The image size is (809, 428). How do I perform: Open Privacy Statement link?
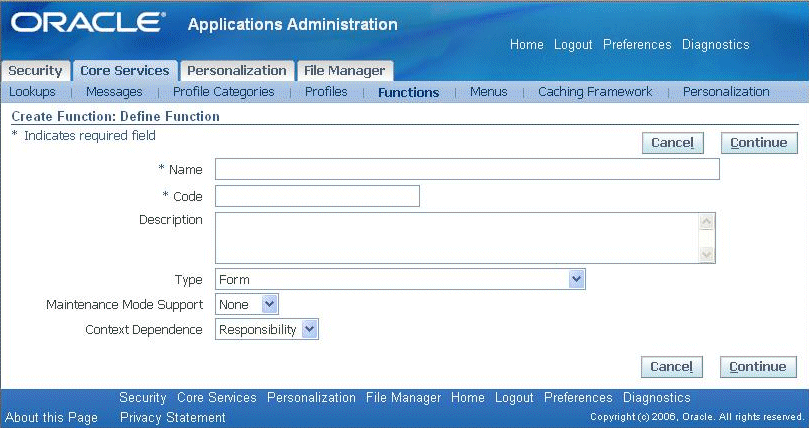coord(172,417)
